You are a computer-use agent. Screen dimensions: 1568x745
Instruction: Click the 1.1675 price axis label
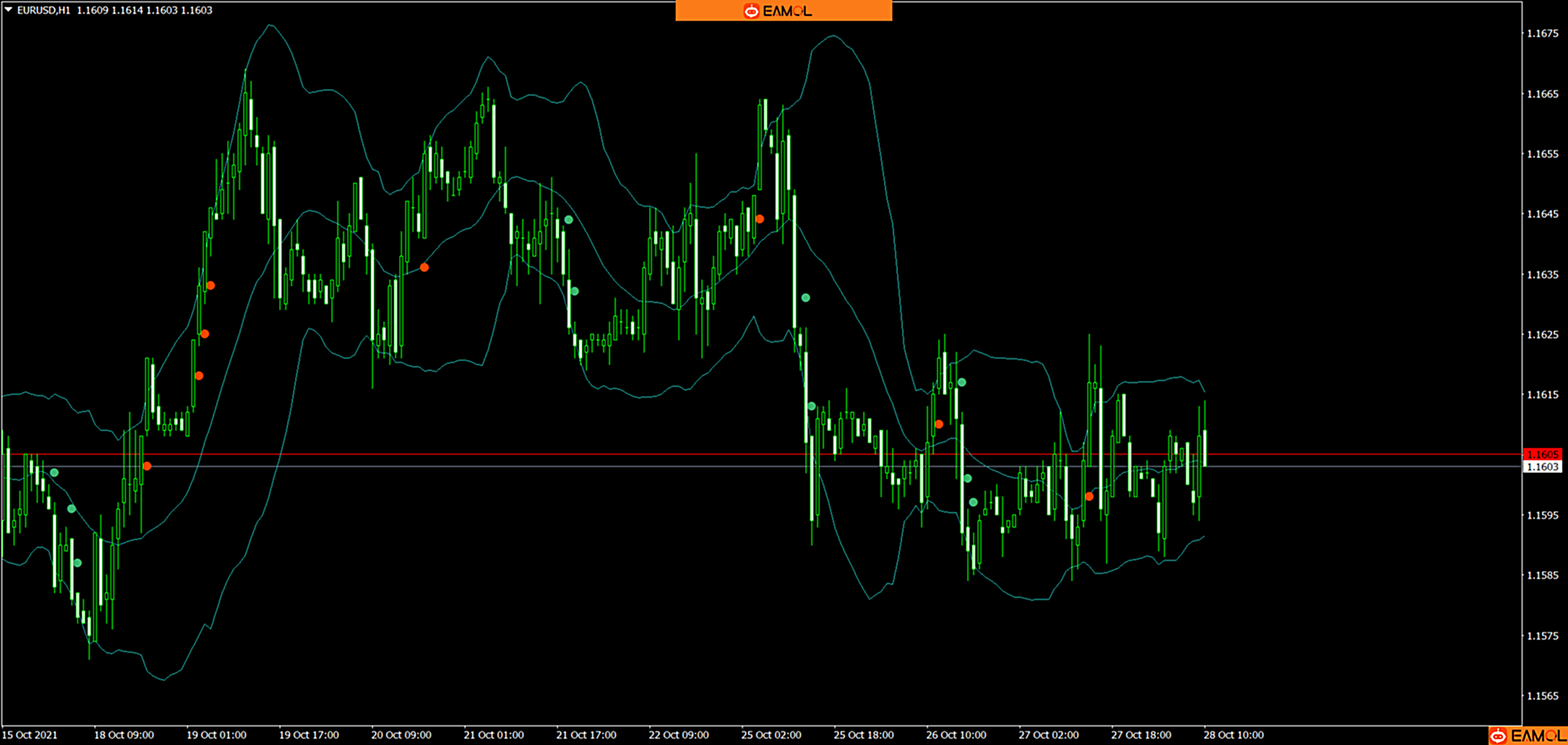(x=1542, y=33)
